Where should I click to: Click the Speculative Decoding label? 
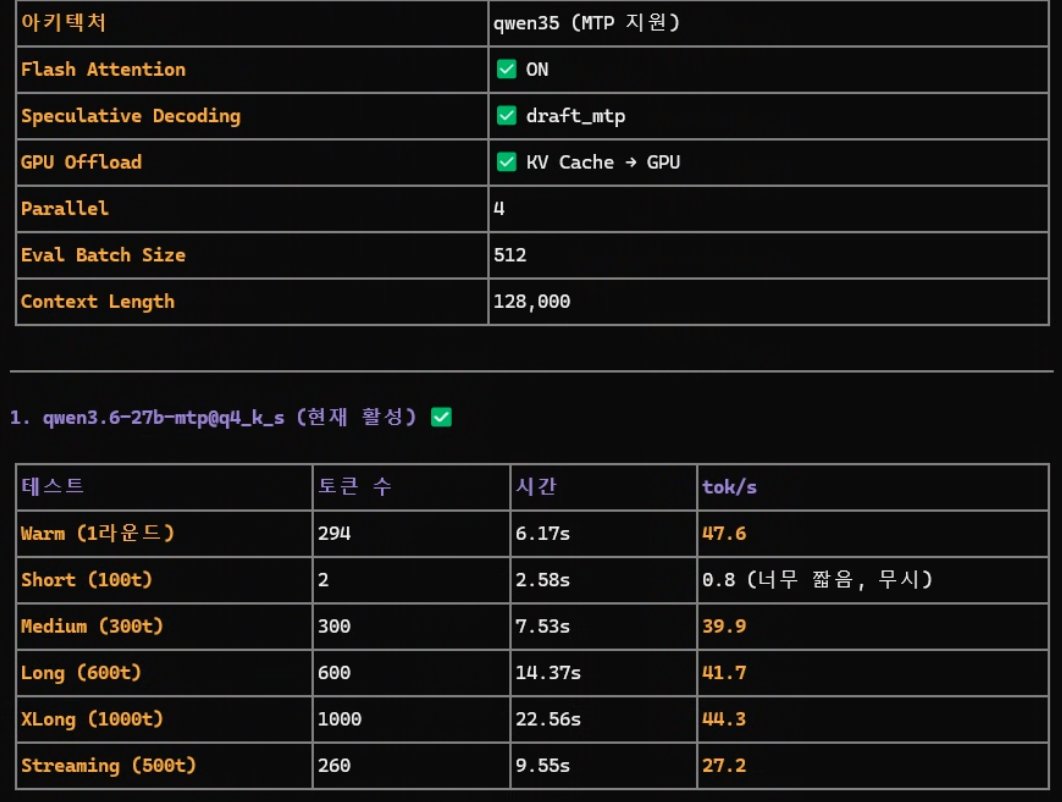131,116
